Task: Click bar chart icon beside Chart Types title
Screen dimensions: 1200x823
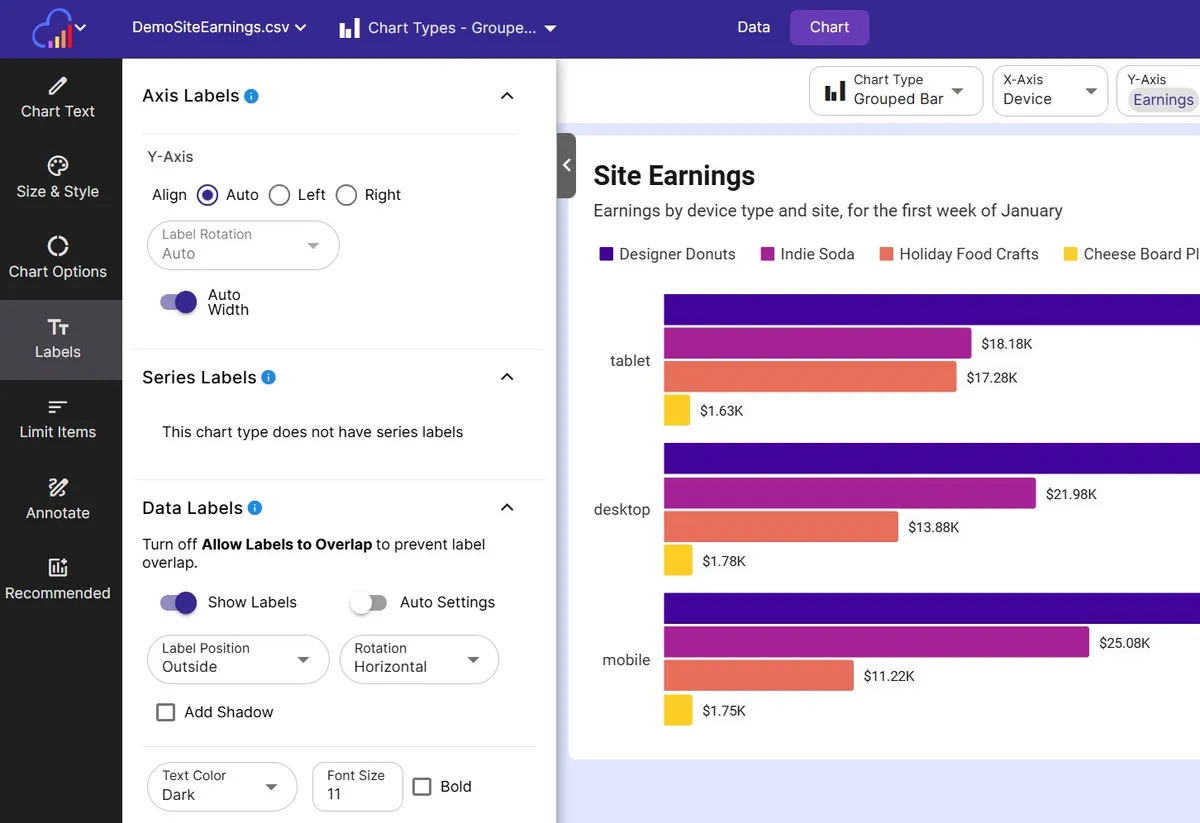Action: (349, 28)
